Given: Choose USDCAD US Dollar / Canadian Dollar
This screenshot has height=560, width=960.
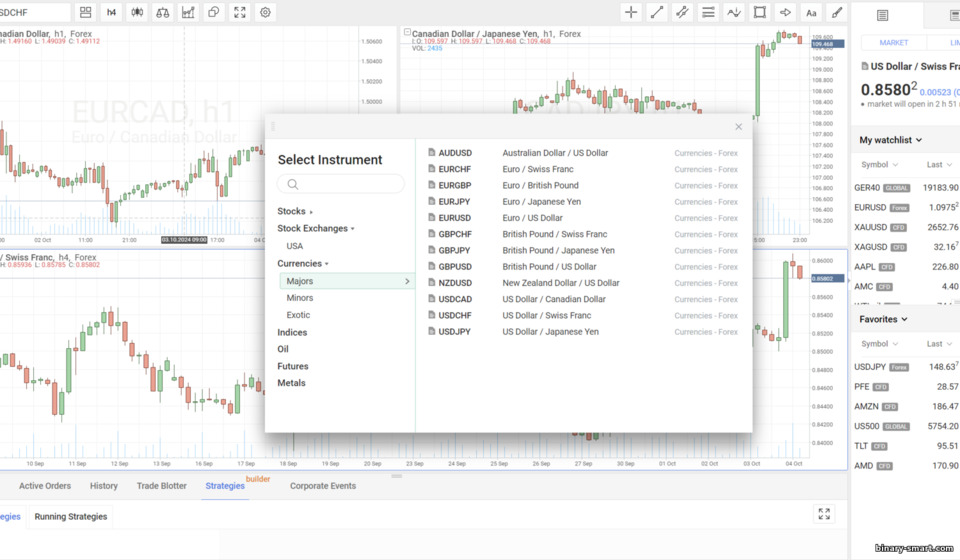Looking at the screenshot, I should [x=583, y=299].
